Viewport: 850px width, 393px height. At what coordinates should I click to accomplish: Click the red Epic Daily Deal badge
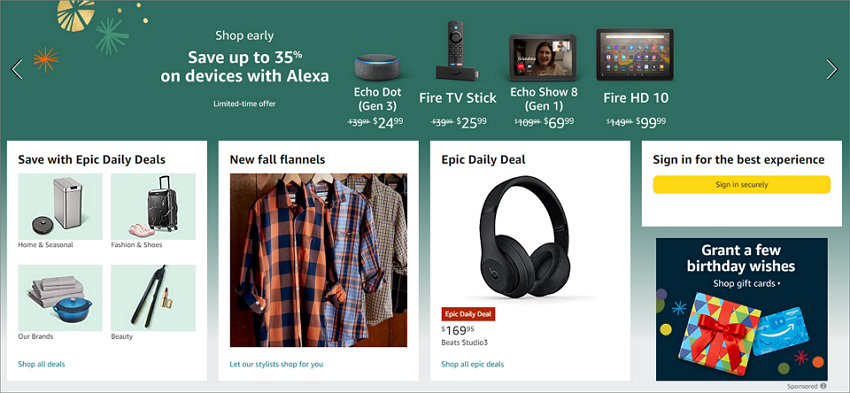click(468, 314)
